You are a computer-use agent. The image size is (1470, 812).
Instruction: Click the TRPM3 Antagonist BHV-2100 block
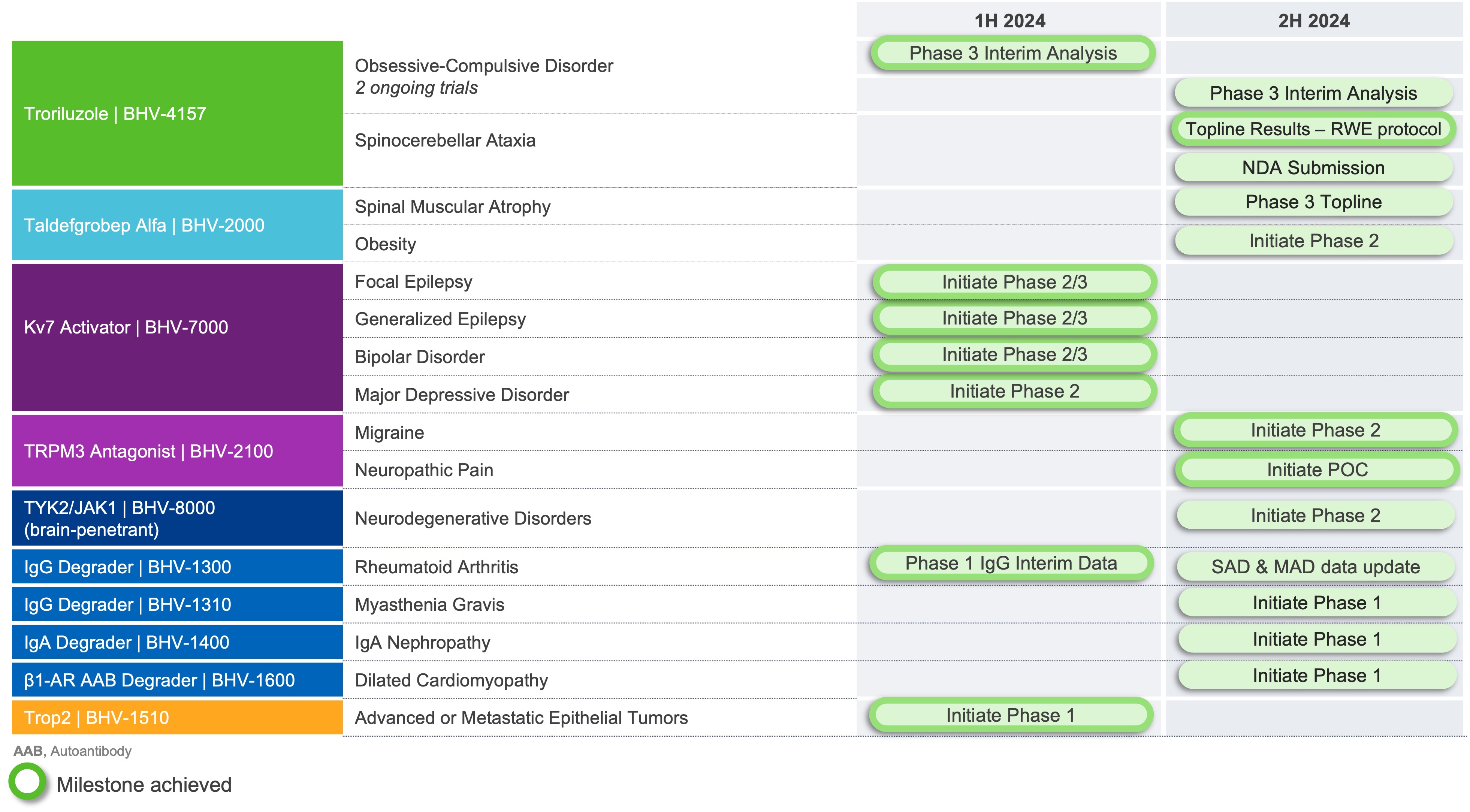click(177, 451)
